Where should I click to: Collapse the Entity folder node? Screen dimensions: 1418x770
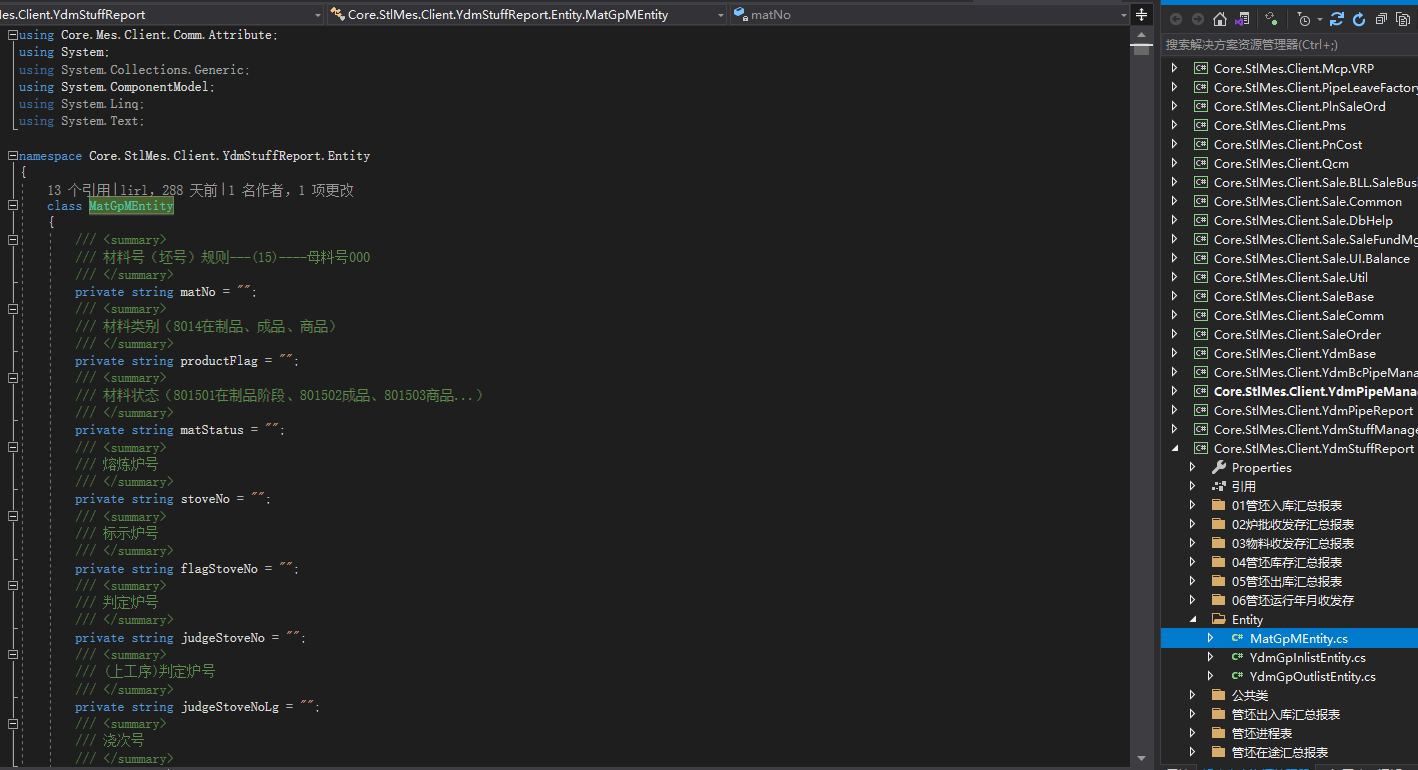click(1192, 619)
